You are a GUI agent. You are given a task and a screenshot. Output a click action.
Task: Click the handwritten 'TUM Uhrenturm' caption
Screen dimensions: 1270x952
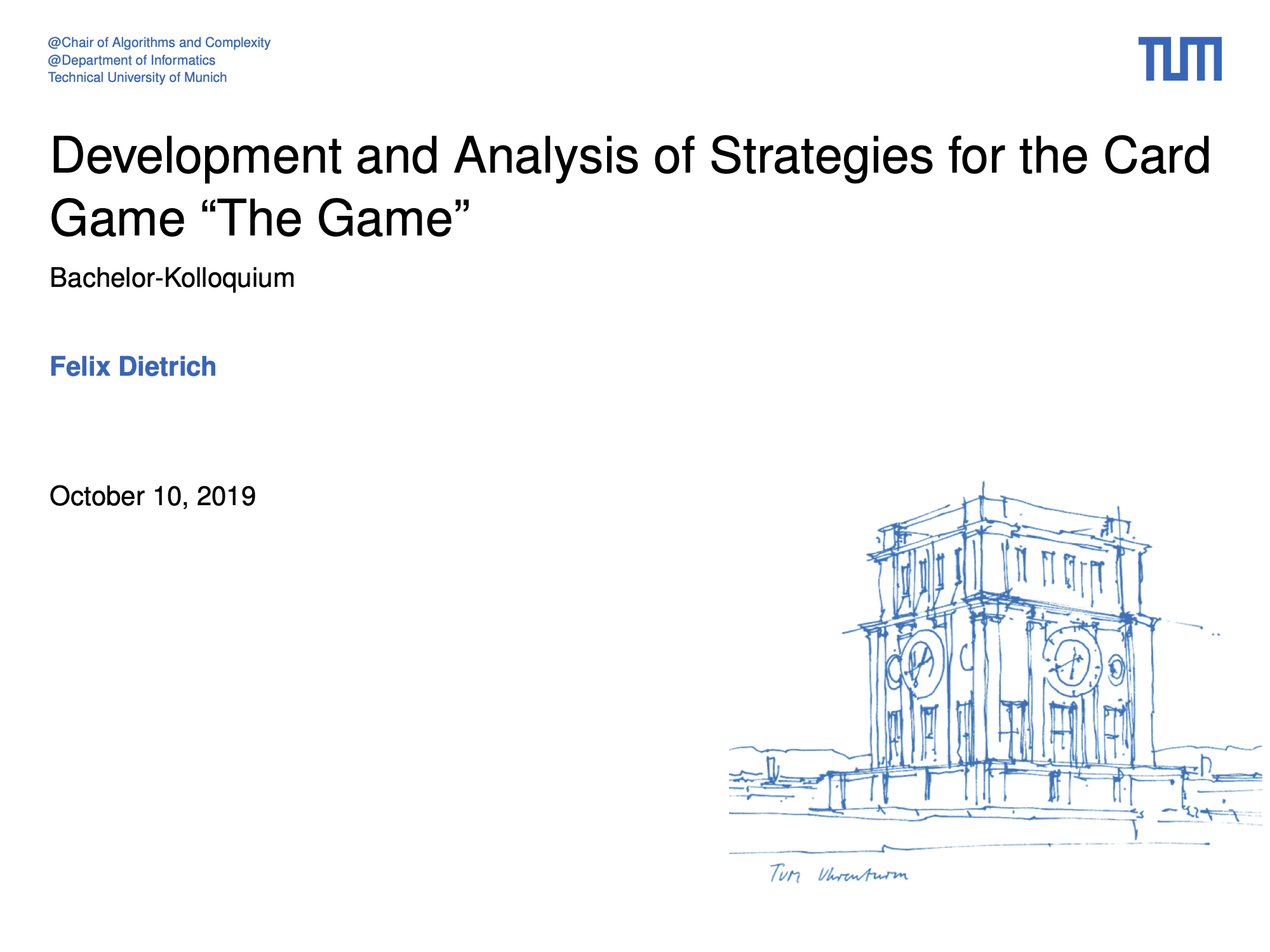click(839, 874)
